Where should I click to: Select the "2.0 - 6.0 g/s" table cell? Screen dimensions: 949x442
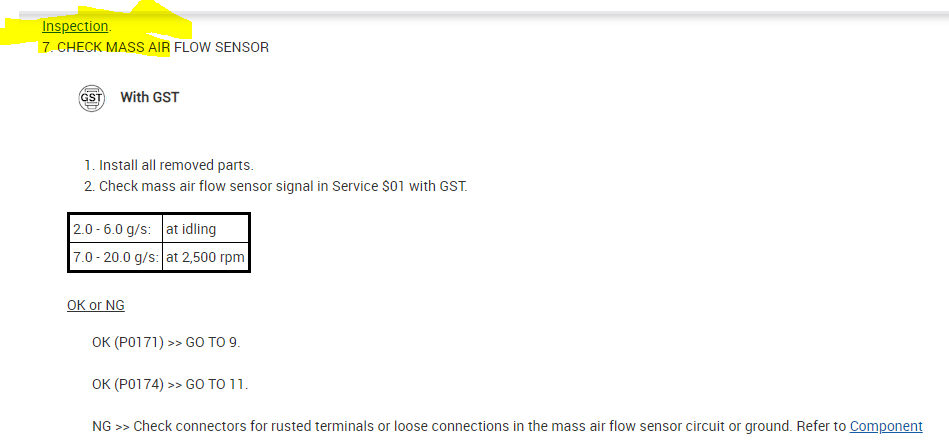pyautogui.click(x=112, y=229)
